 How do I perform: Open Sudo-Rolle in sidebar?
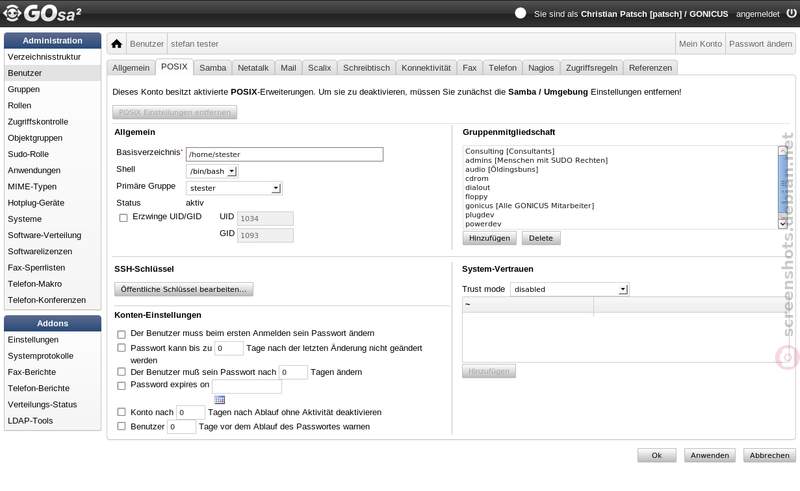(53, 154)
